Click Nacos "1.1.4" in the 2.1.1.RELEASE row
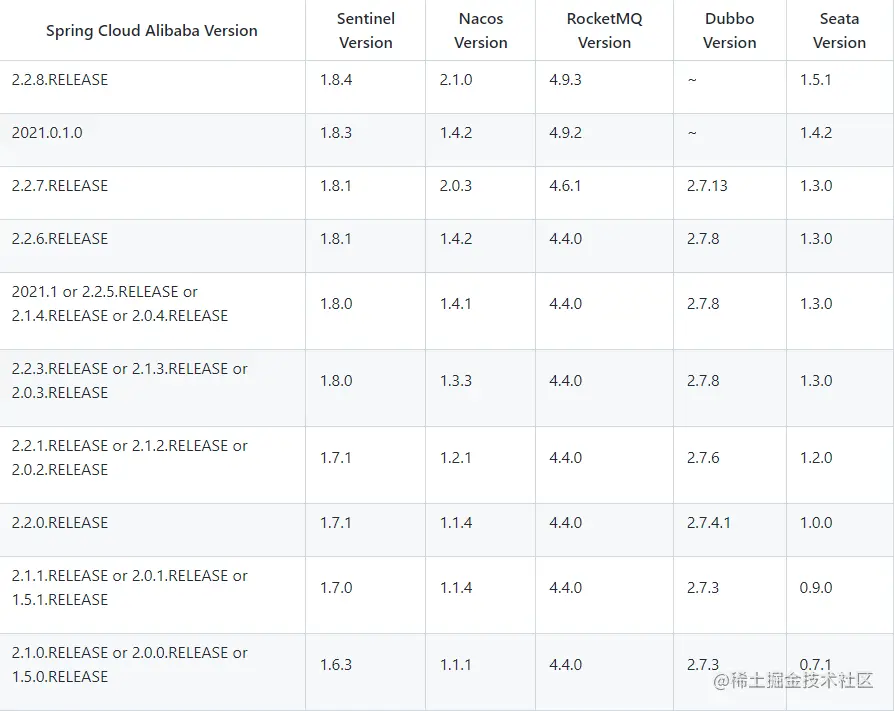The width and height of the screenshot is (894, 711). (x=456, y=588)
